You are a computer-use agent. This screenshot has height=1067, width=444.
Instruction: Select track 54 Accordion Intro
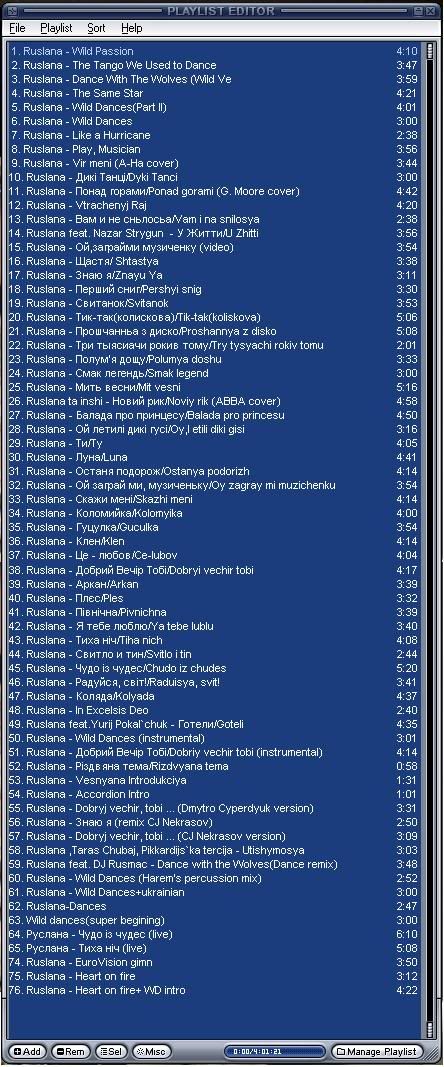click(215, 794)
